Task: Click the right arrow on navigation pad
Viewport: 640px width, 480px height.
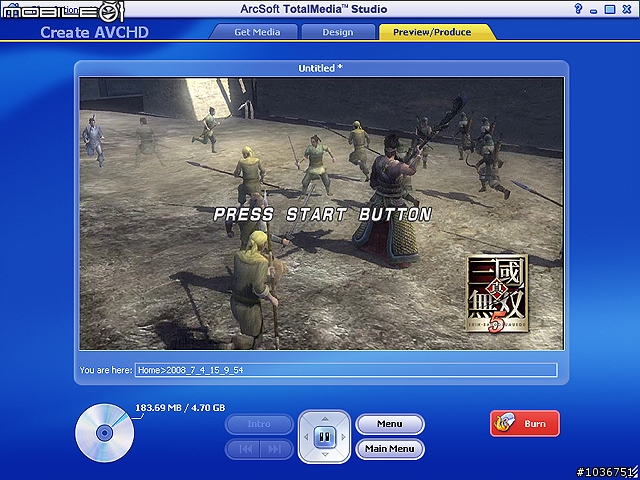Action: coord(343,437)
